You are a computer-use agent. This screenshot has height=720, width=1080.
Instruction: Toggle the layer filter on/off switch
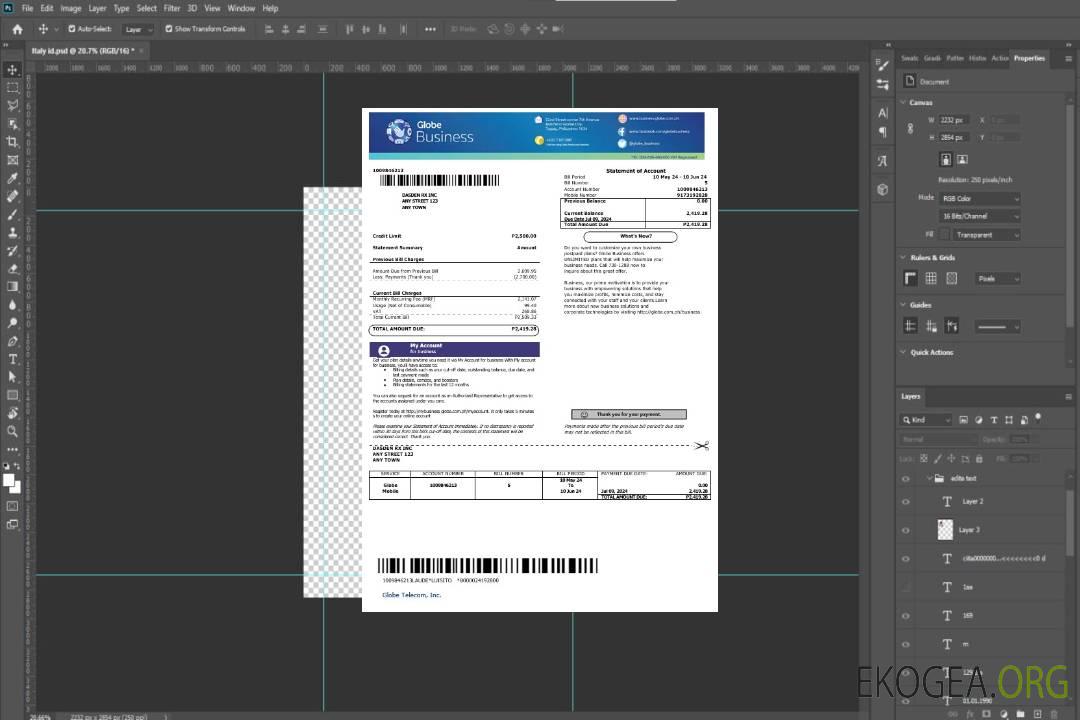[x=1038, y=418]
